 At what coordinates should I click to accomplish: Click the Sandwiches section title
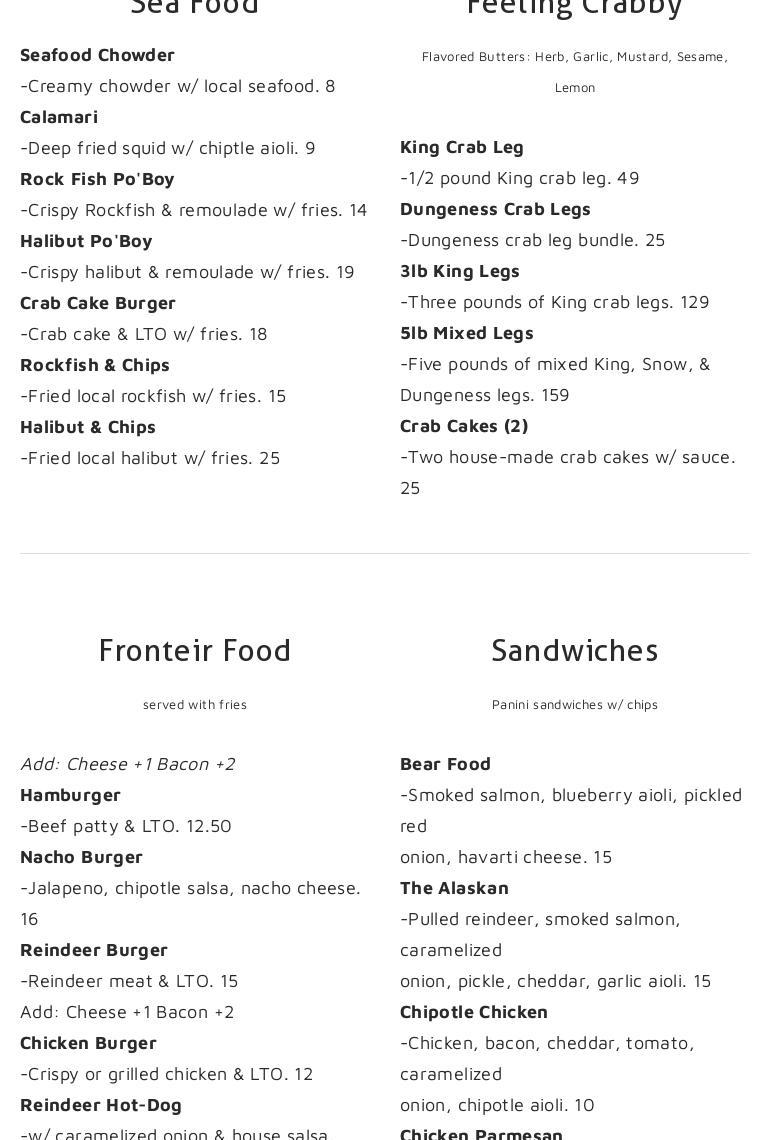574,650
